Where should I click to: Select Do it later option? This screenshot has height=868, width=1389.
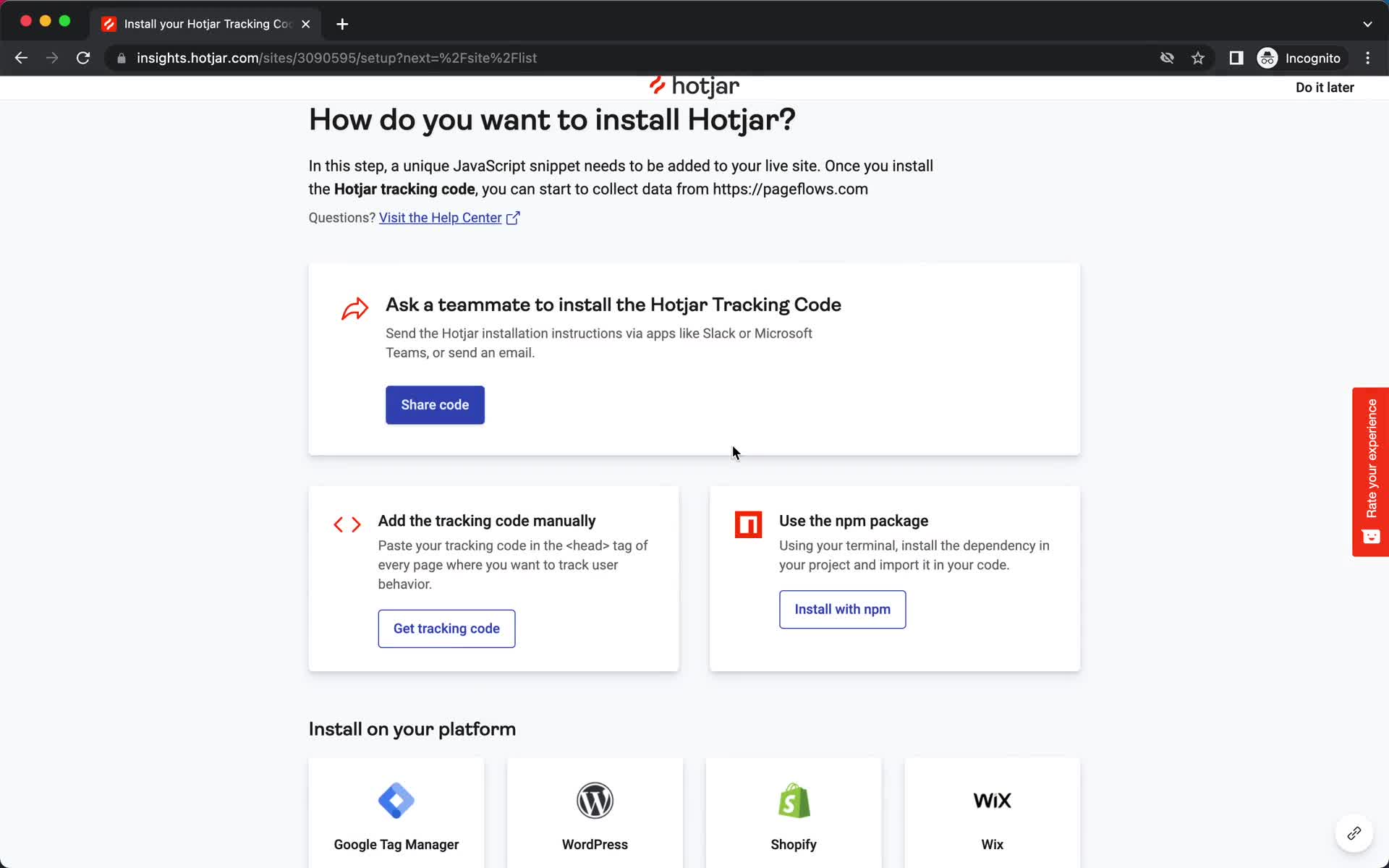(x=1325, y=87)
